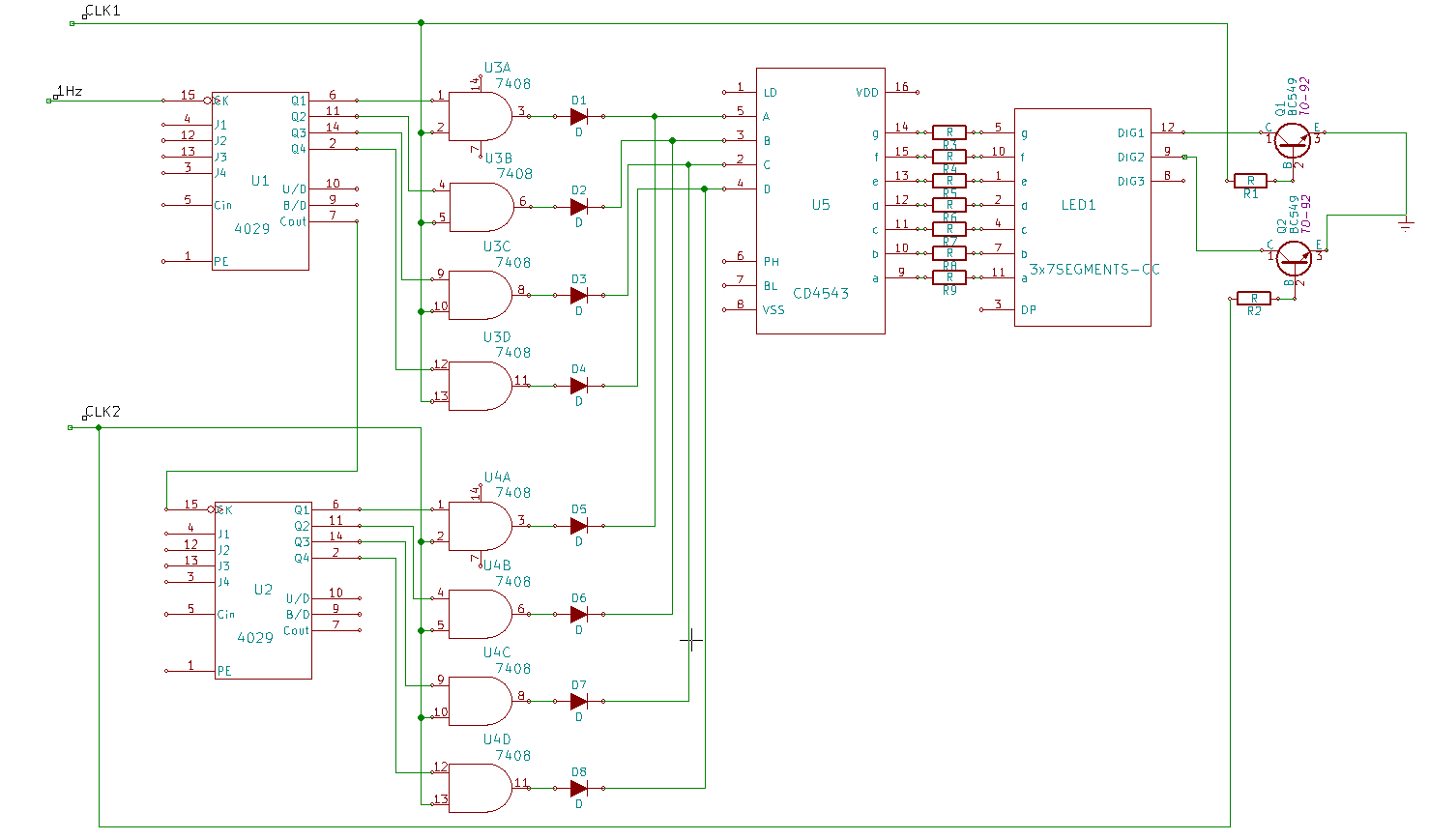Click diode D7 symbol

tap(579, 701)
